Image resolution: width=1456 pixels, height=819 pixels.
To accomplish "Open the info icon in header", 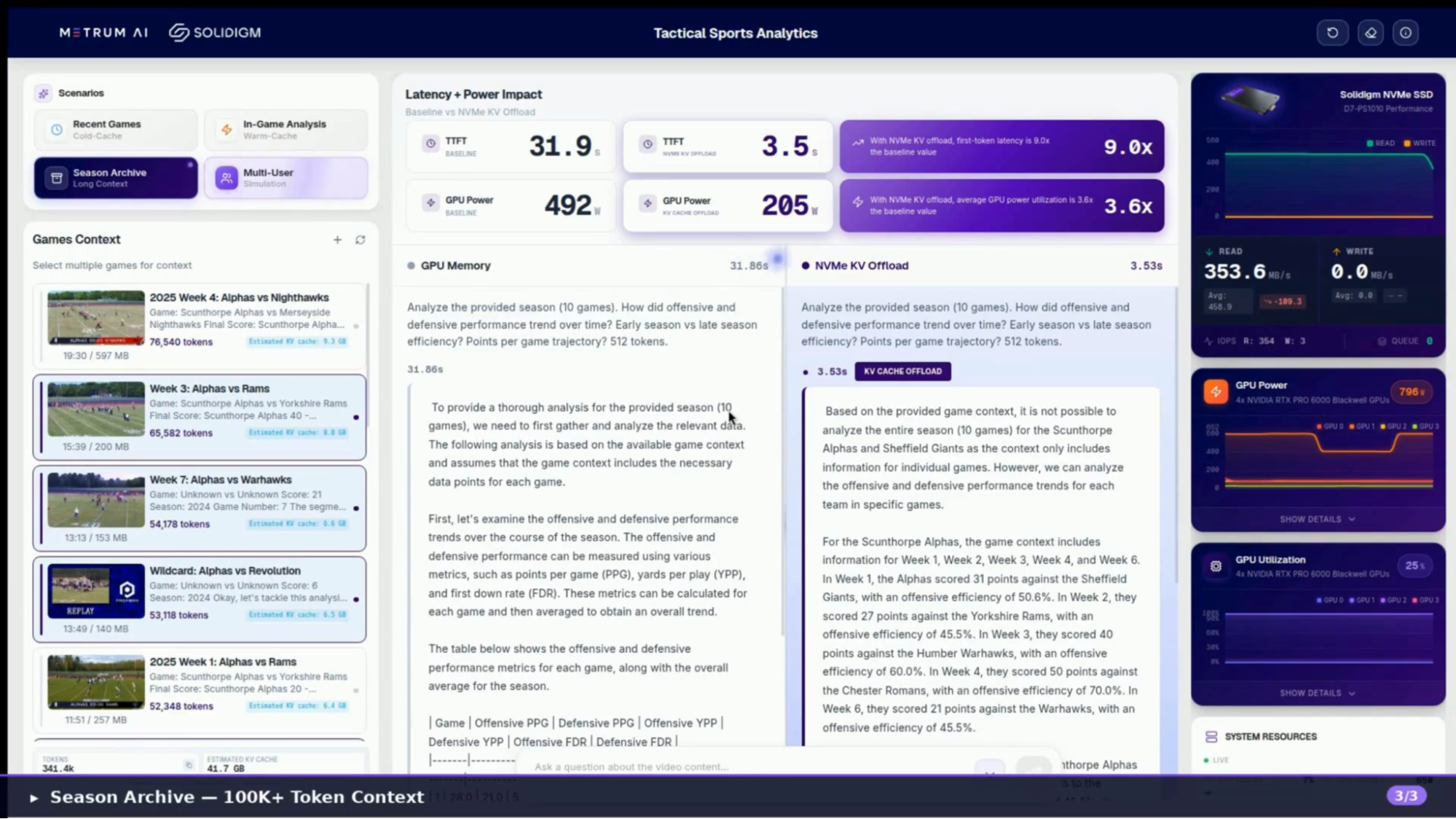I will (x=1405, y=33).
